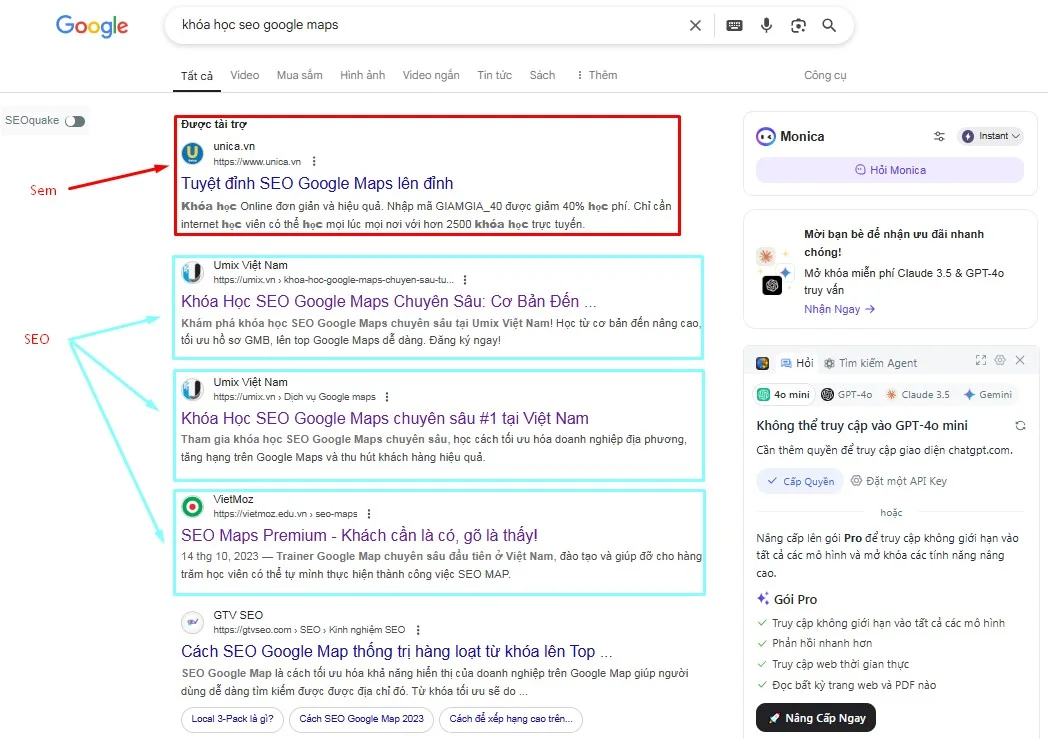Switch to Tìm kiếm Agent tab
This screenshot has height=739, width=1048.
tap(870, 363)
